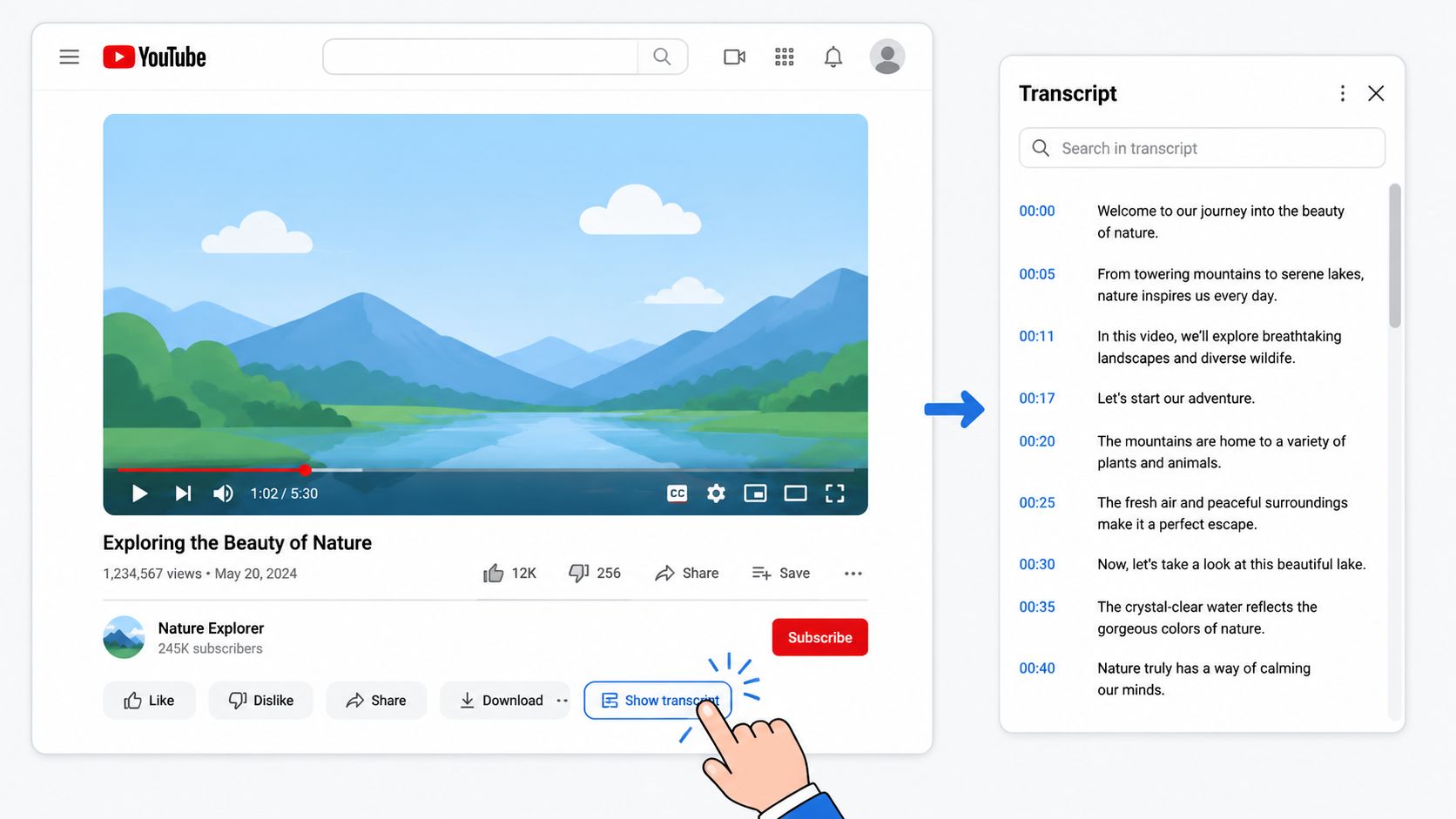Focus Search in transcript field
The height and width of the screenshot is (819, 1456).
(1202, 148)
